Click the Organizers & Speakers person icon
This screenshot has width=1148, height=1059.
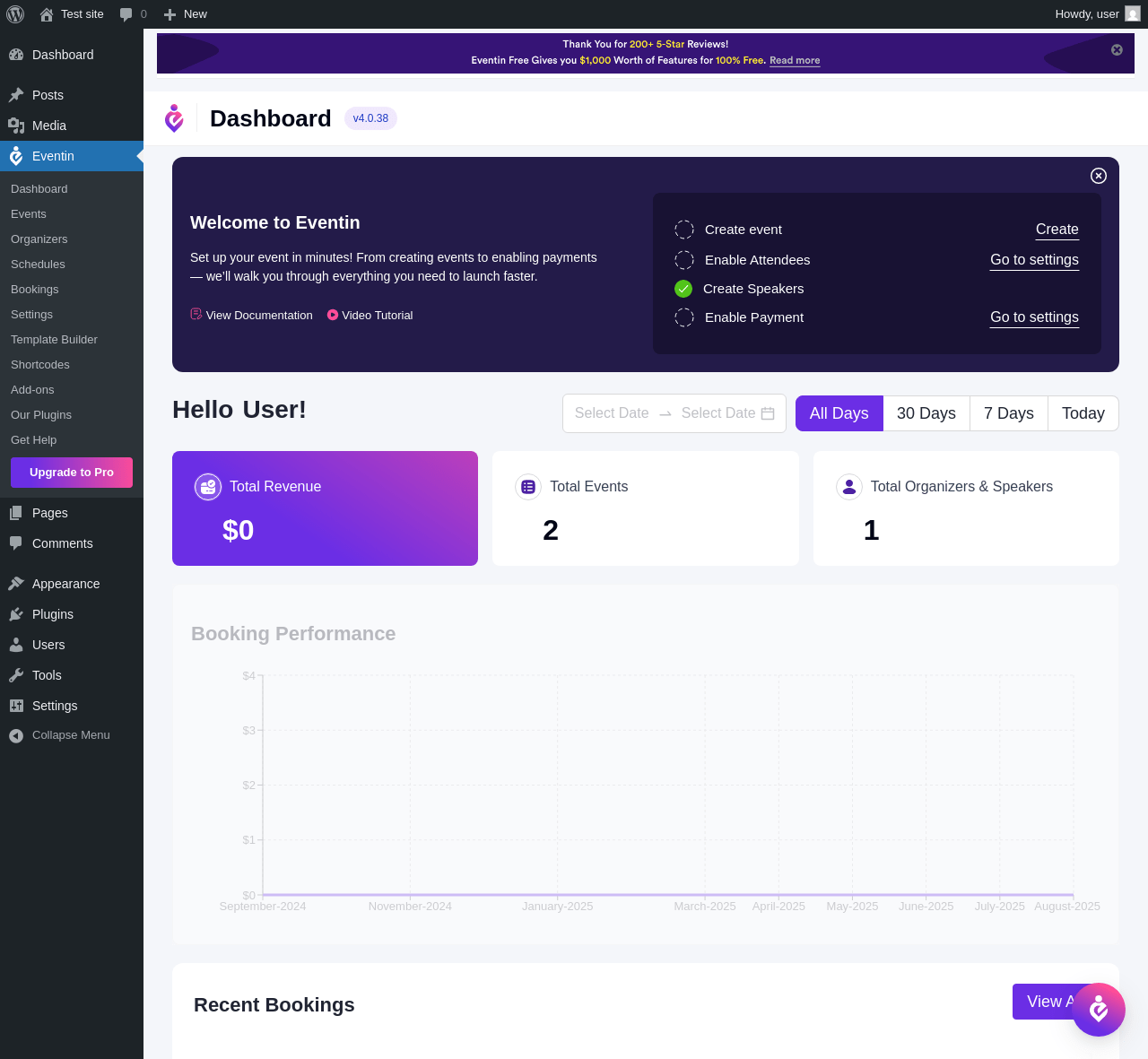click(x=849, y=487)
